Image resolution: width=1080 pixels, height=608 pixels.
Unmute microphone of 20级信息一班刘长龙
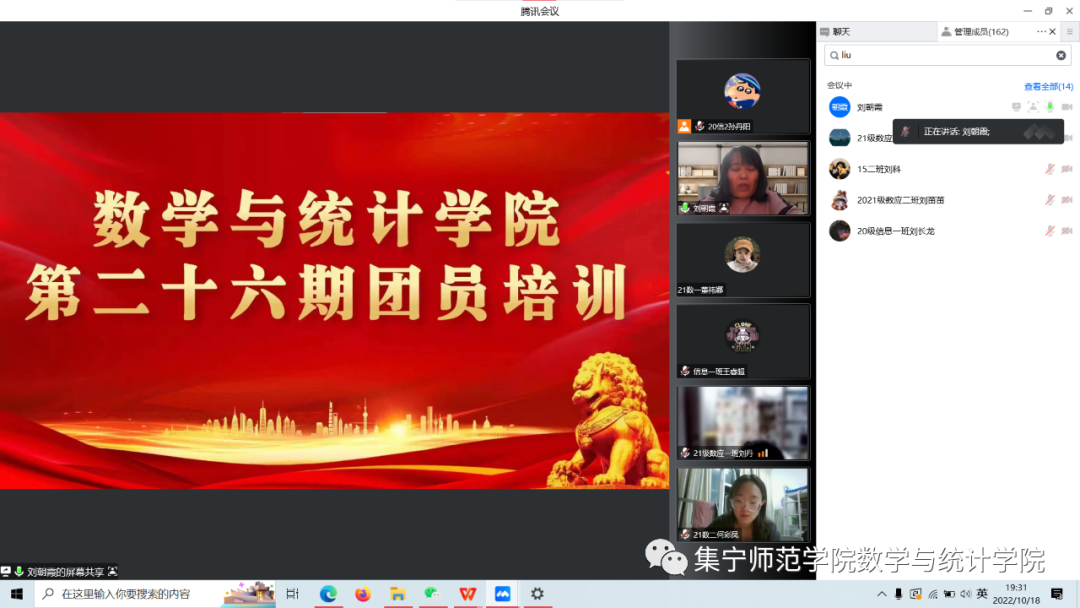pos(1050,231)
